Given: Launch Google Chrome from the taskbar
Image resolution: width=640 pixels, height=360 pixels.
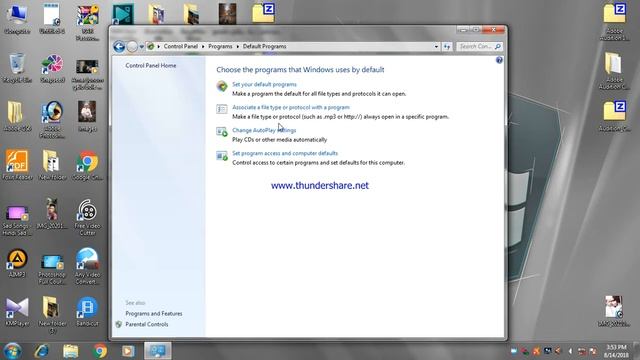Looking at the screenshot, I should click(x=100, y=351).
